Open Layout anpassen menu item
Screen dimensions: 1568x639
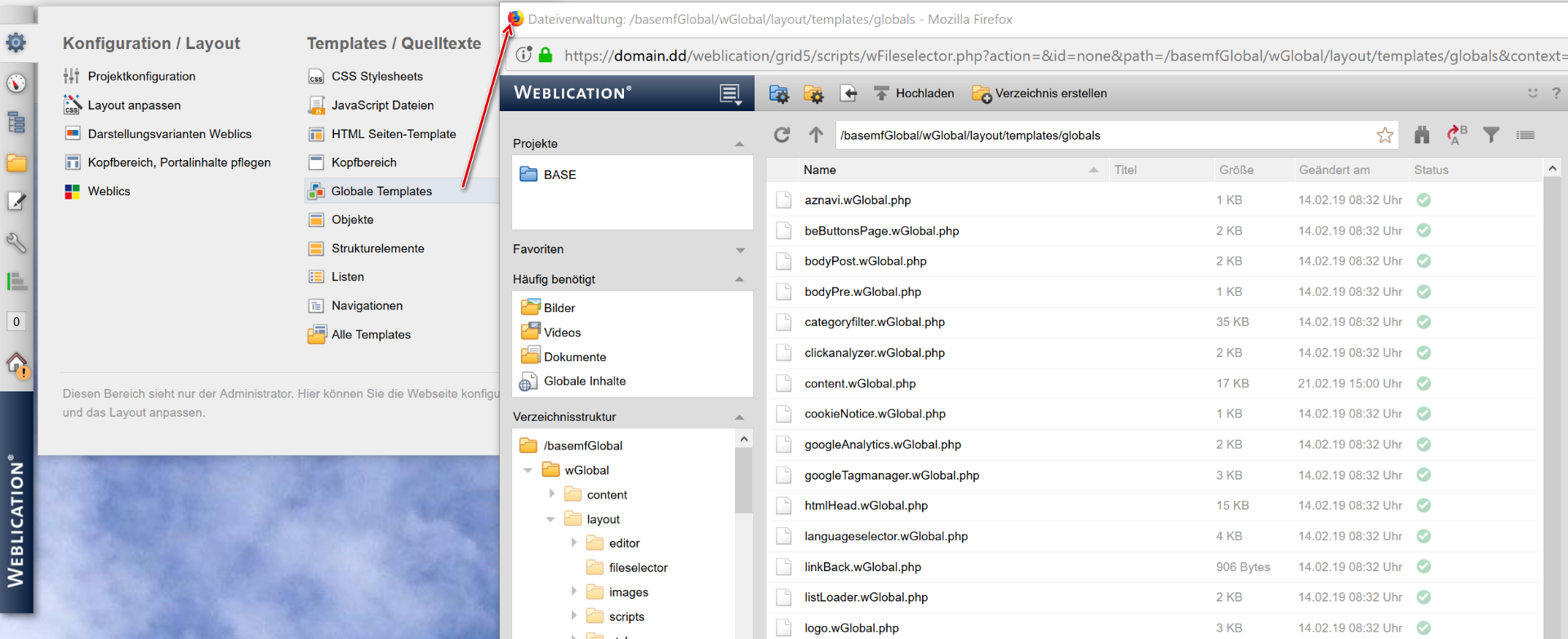point(122,105)
